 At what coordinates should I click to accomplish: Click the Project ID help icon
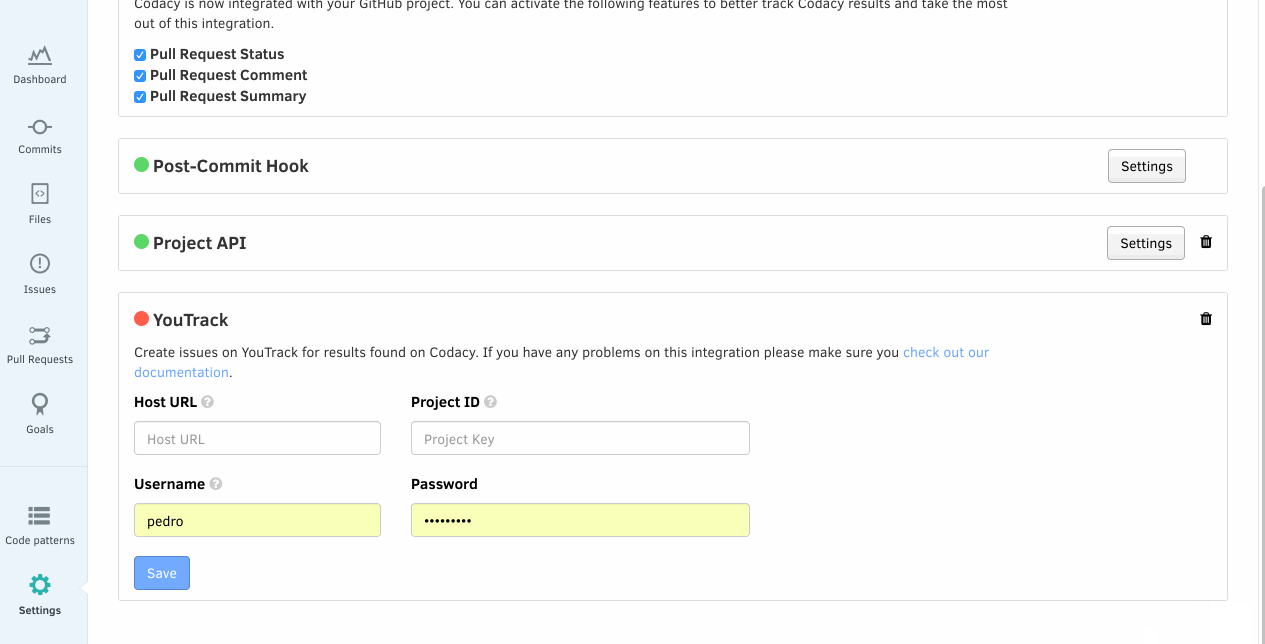point(491,402)
